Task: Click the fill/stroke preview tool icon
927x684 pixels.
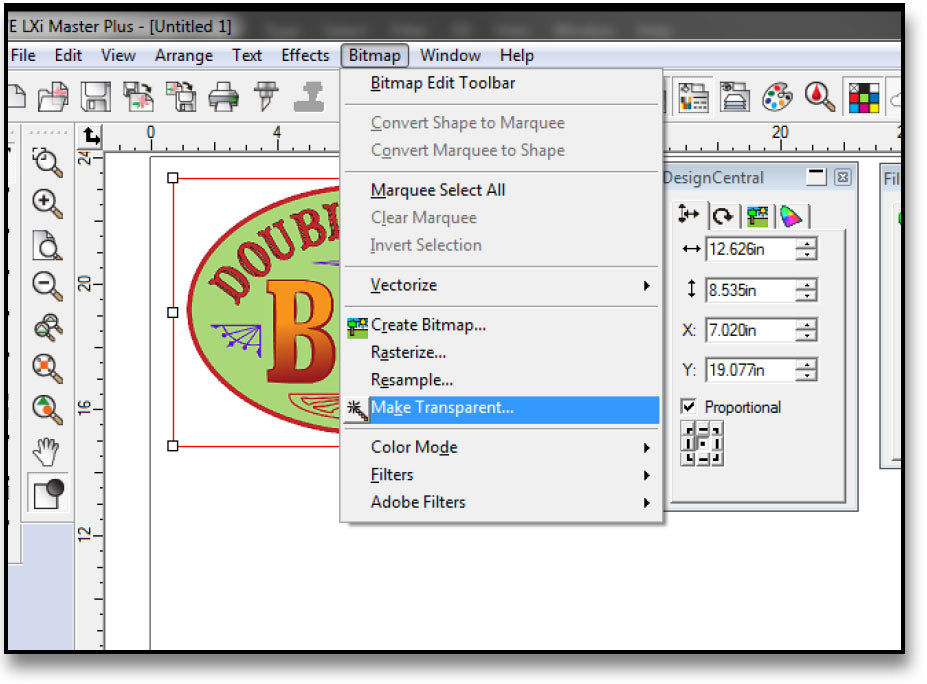Action: (x=48, y=493)
